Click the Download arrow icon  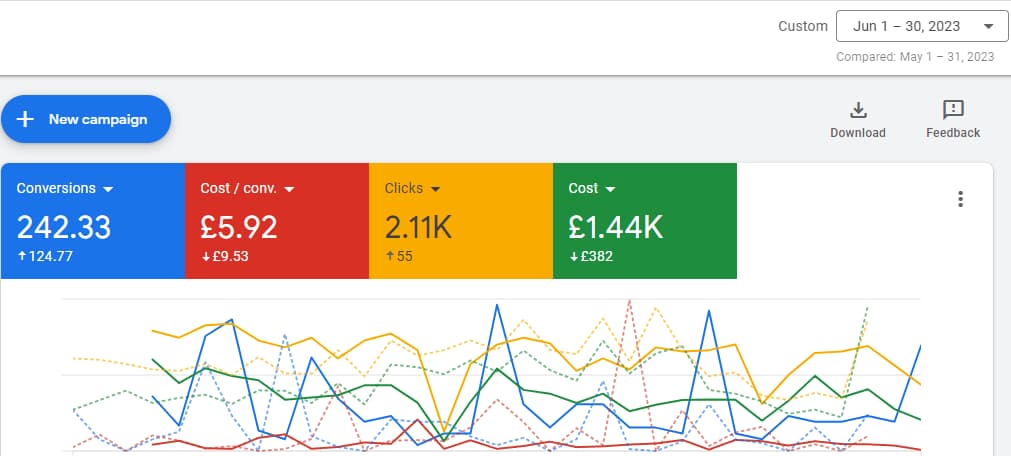pyautogui.click(x=858, y=110)
